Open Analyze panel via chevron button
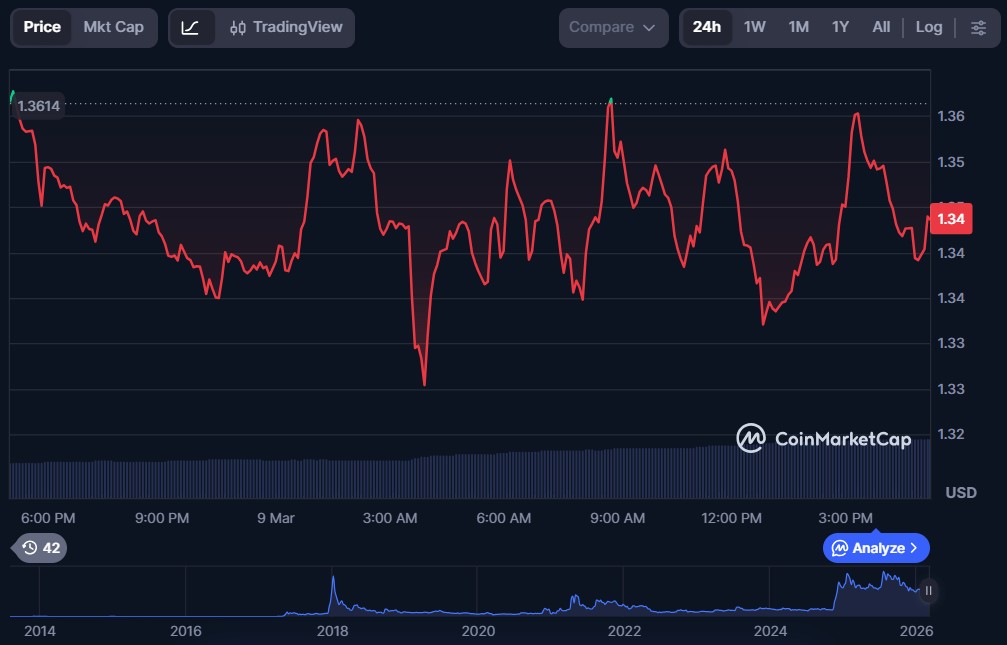 (x=876, y=548)
